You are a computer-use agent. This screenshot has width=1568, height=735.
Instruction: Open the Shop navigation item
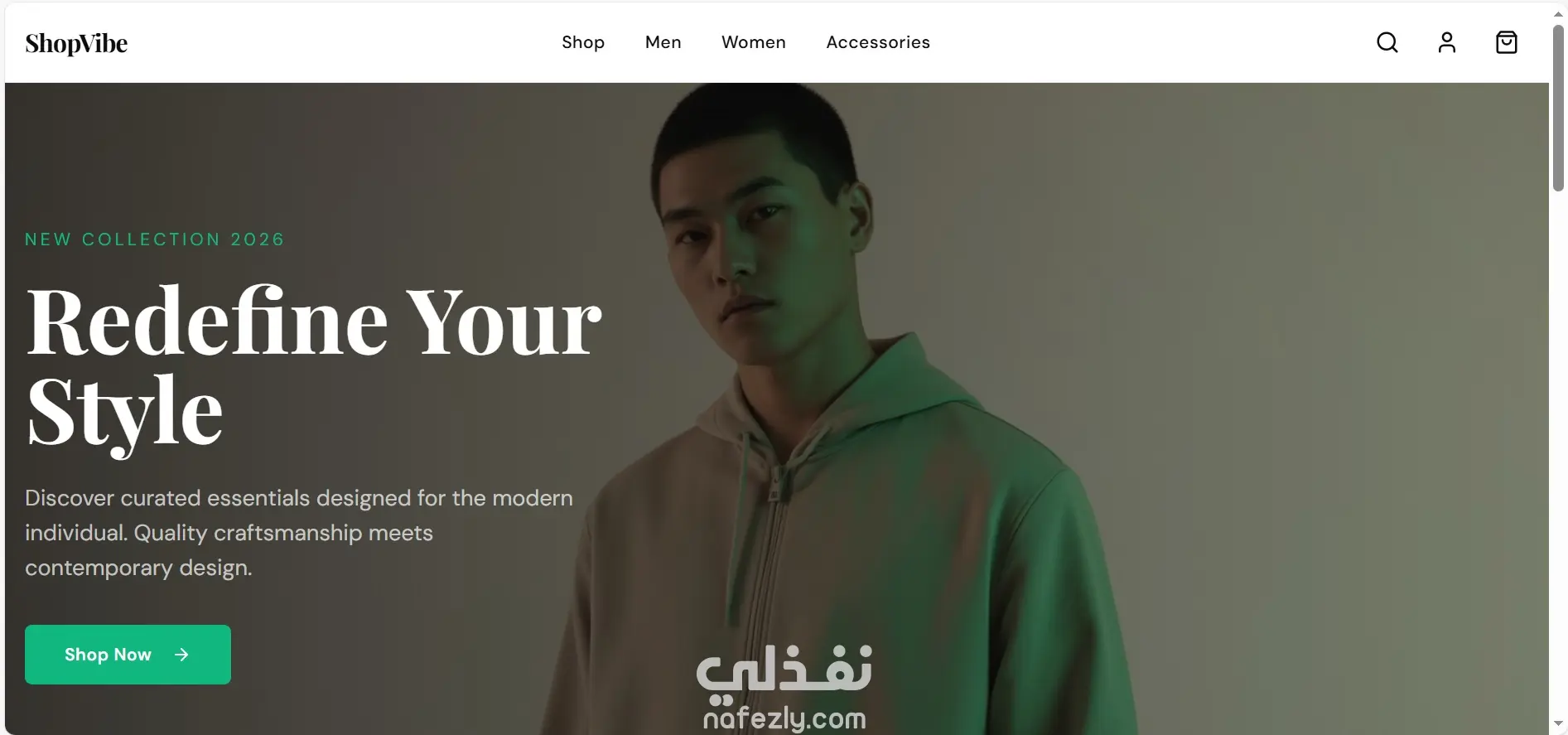[583, 42]
